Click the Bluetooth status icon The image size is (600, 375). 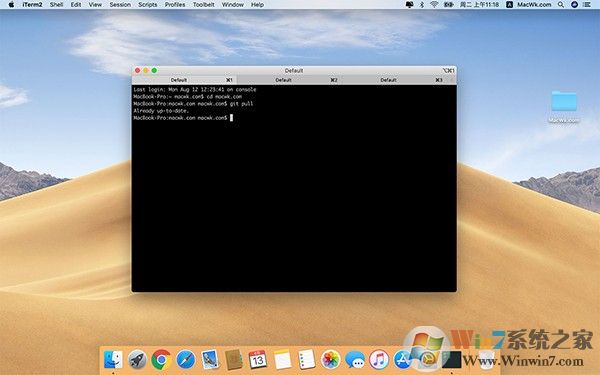(x=422, y=5)
